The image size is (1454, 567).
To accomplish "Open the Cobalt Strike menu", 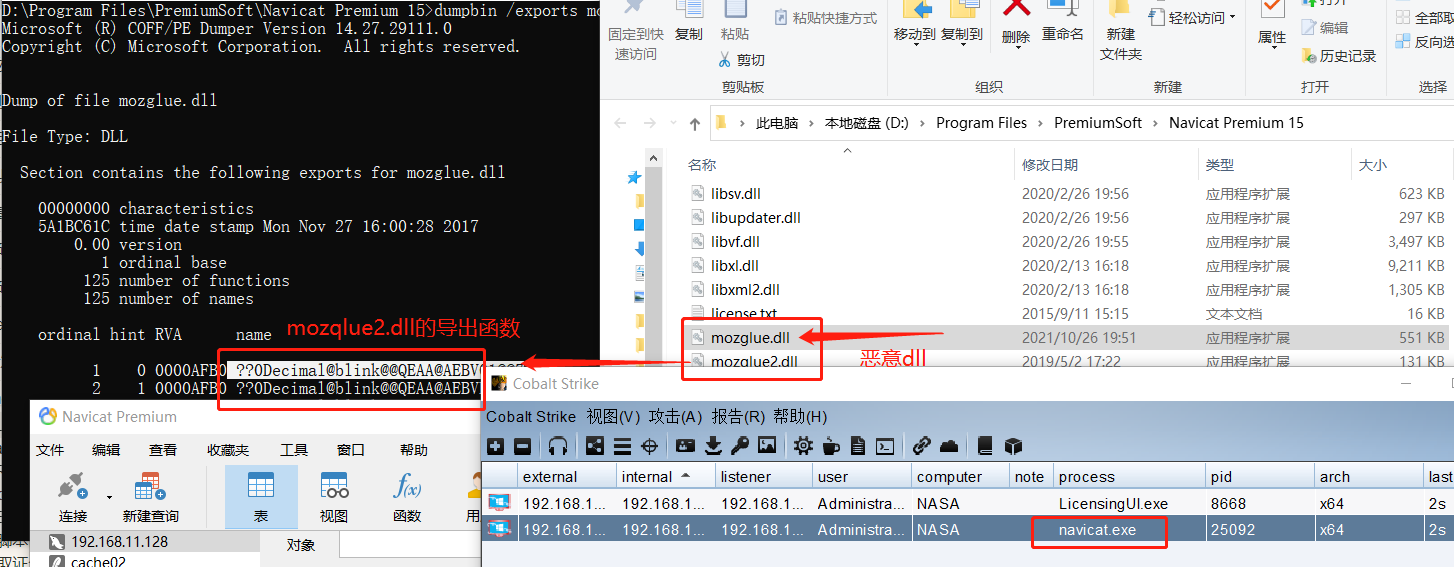I will [x=531, y=416].
